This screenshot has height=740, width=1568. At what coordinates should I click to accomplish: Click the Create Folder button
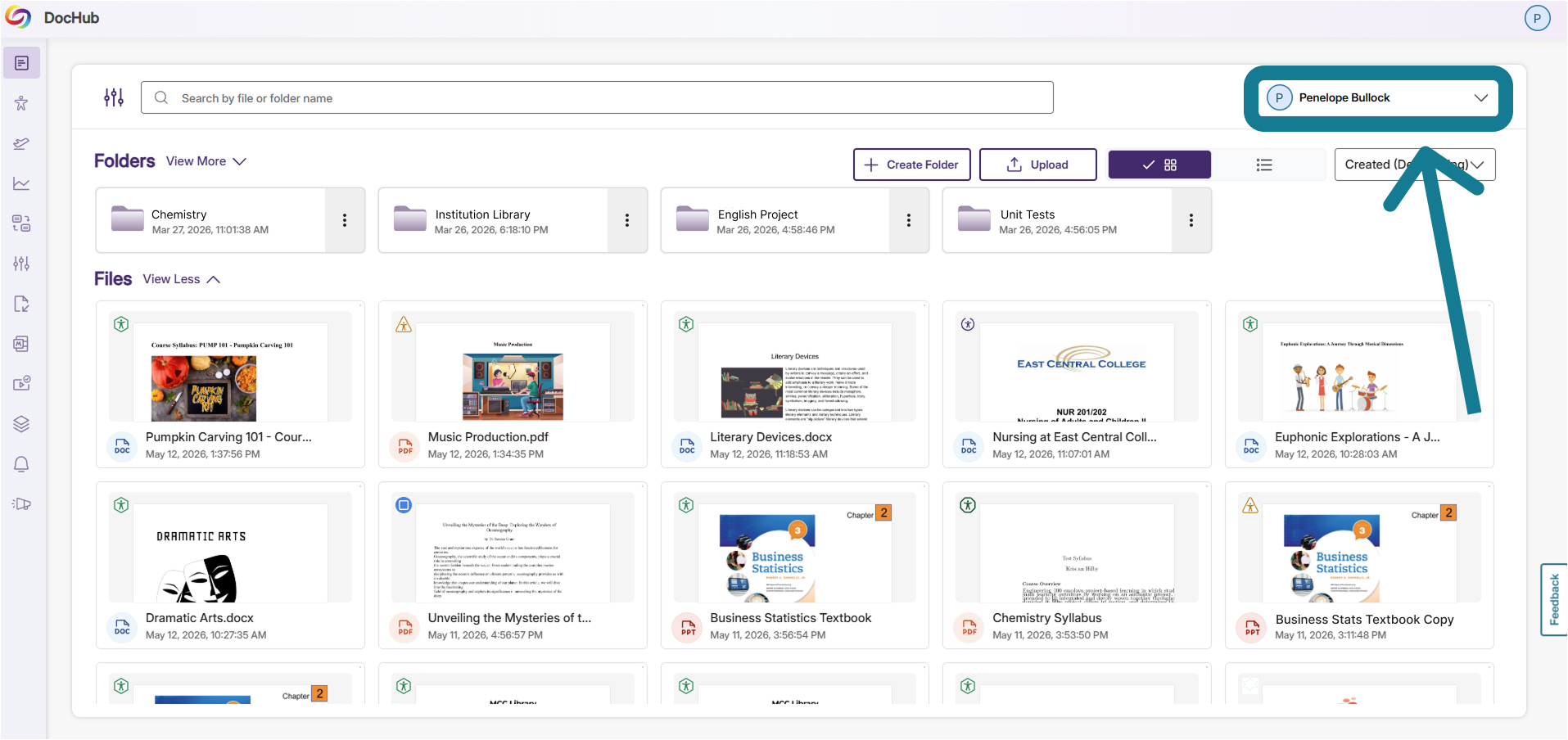click(912, 165)
